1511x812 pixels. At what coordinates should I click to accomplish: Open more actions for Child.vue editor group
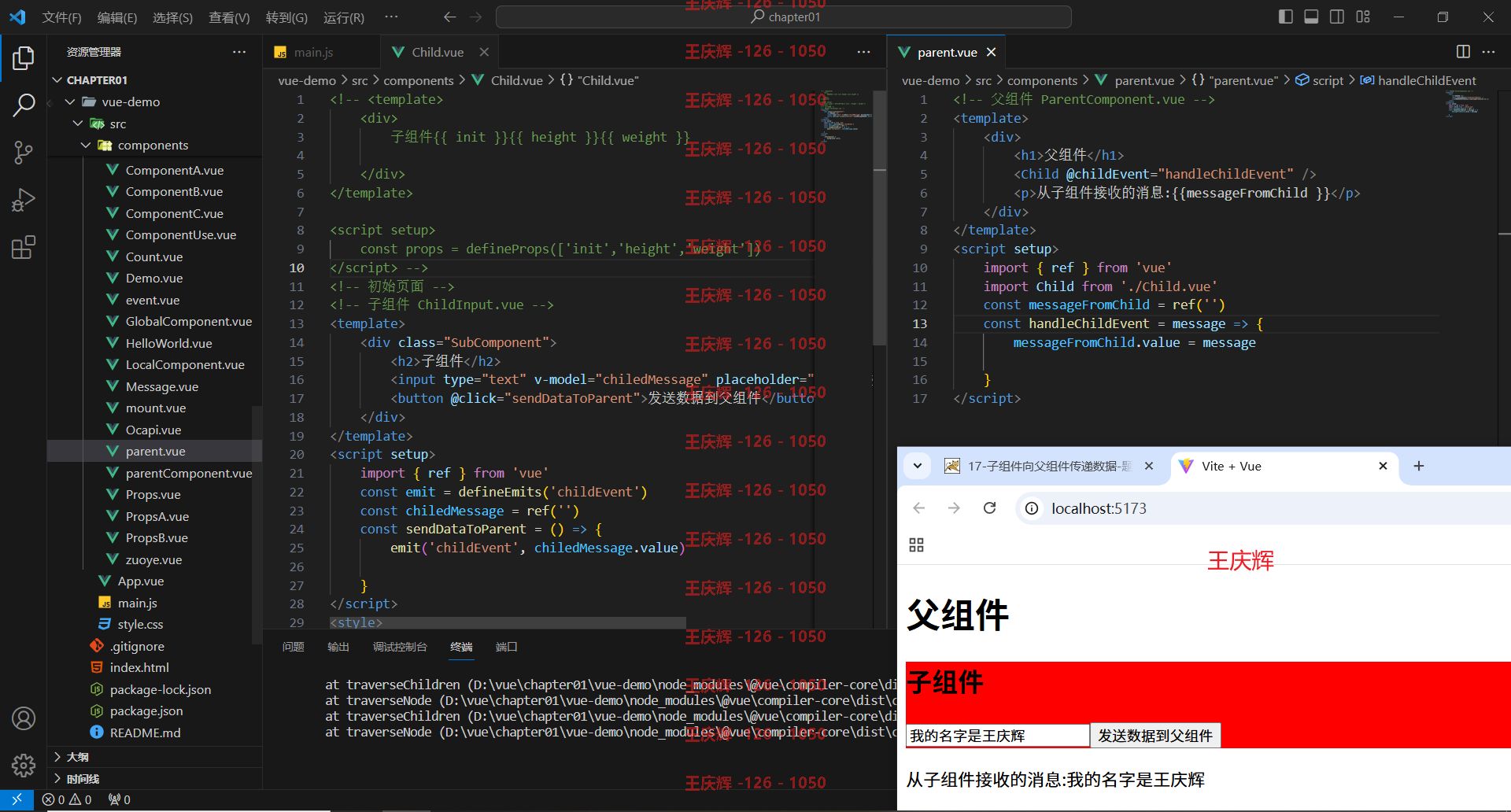863,52
